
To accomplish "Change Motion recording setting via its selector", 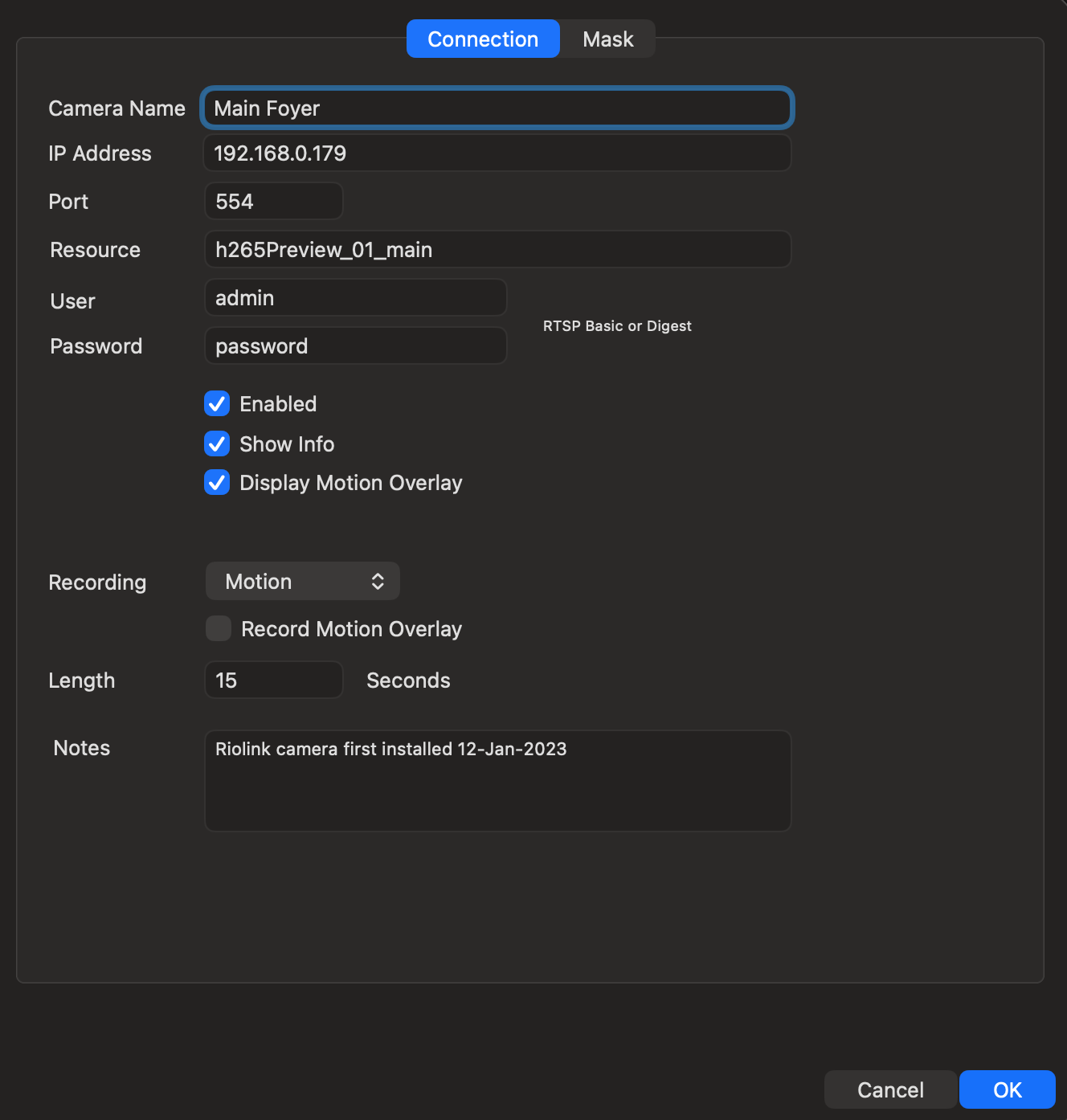I will click(x=302, y=580).
